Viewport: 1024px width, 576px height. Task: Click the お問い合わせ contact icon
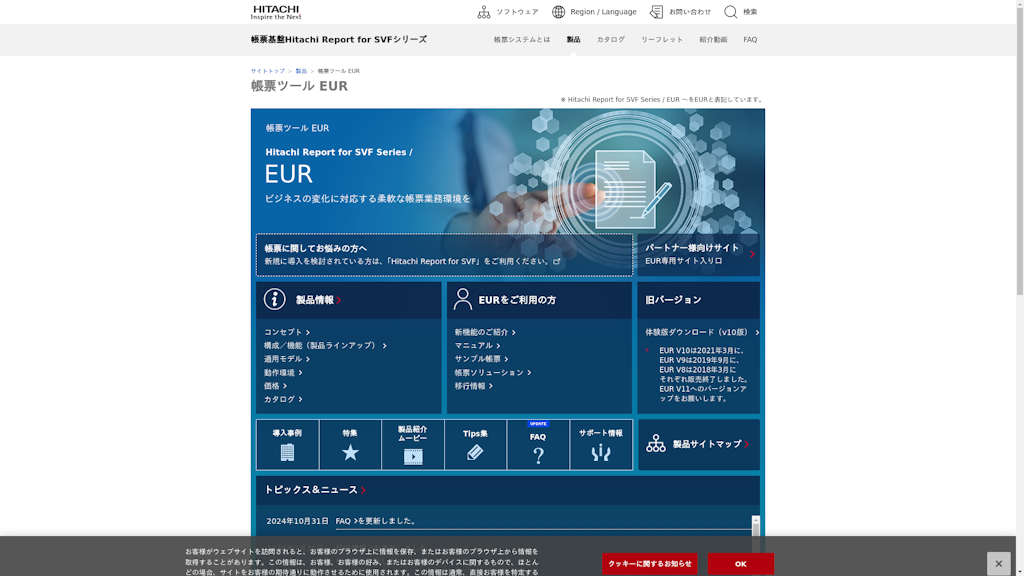point(655,11)
